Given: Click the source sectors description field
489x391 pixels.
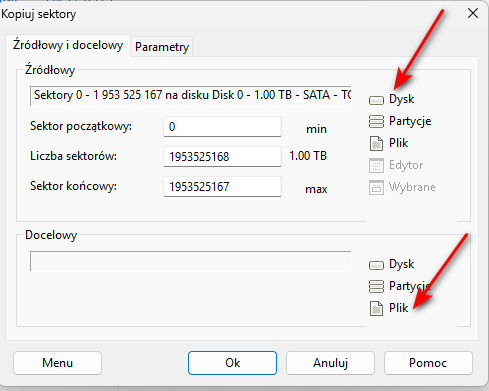Looking at the screenshot, I should click(x=191, y=96).
